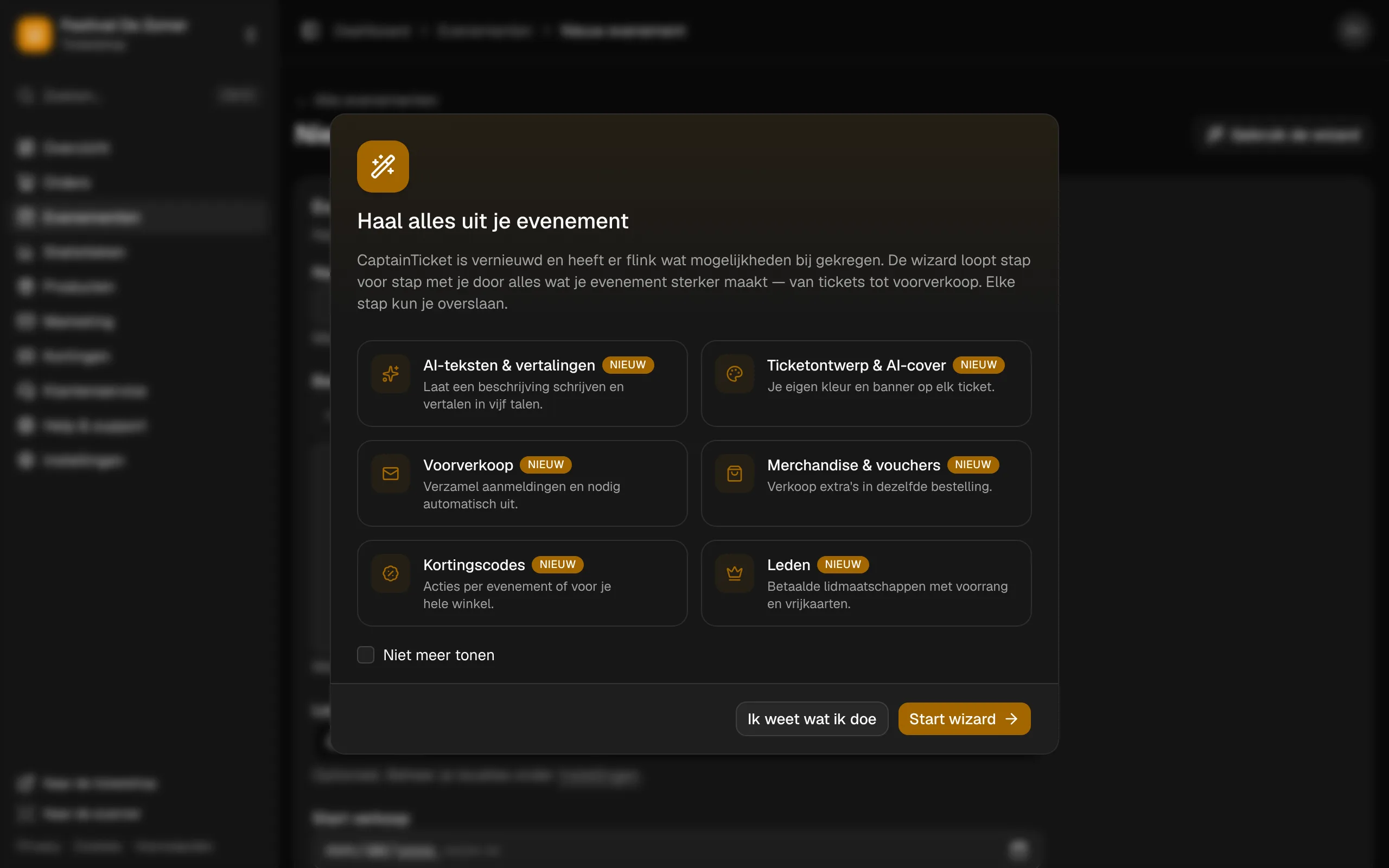Click the NIEUW badge beside Leden

pos(843,565)
